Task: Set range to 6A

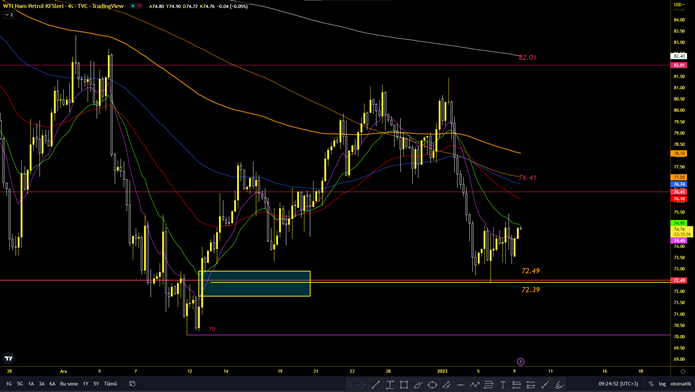Action: tap(52, 384)
